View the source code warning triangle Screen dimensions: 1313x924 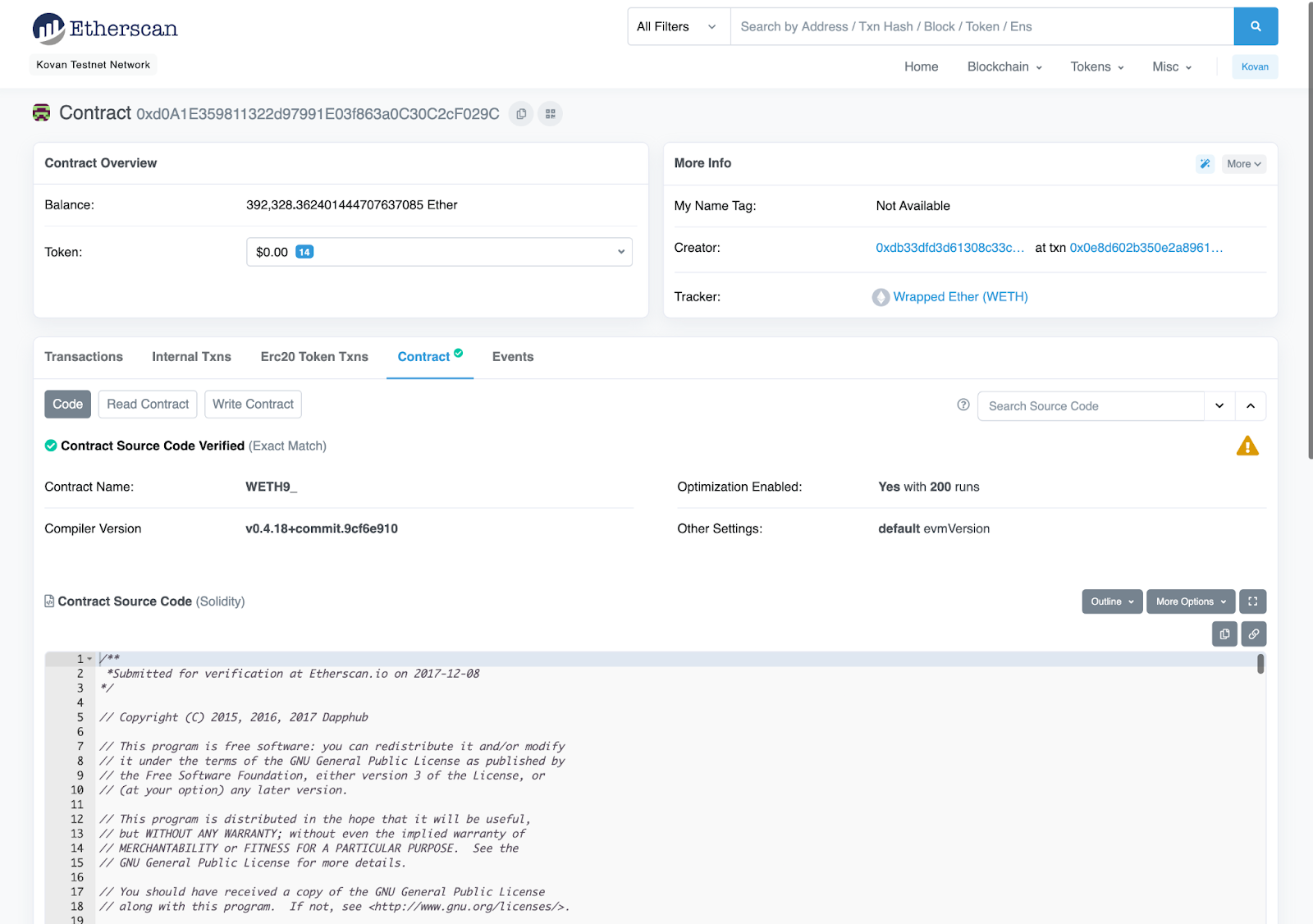point(1248,446)
